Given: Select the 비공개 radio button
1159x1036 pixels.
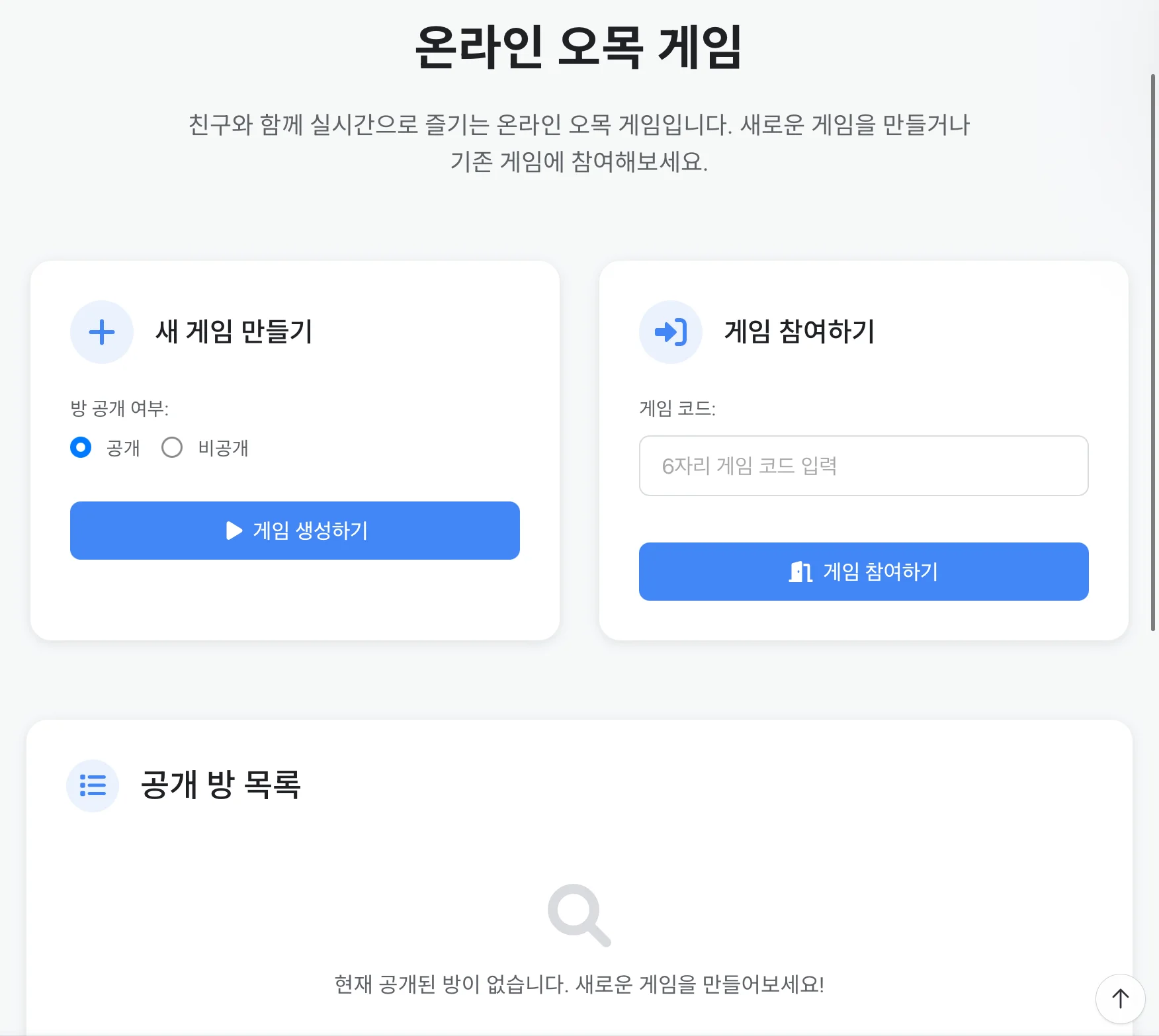Looking at the screenshot, I should pyautogui.click(x=172, y=448).
